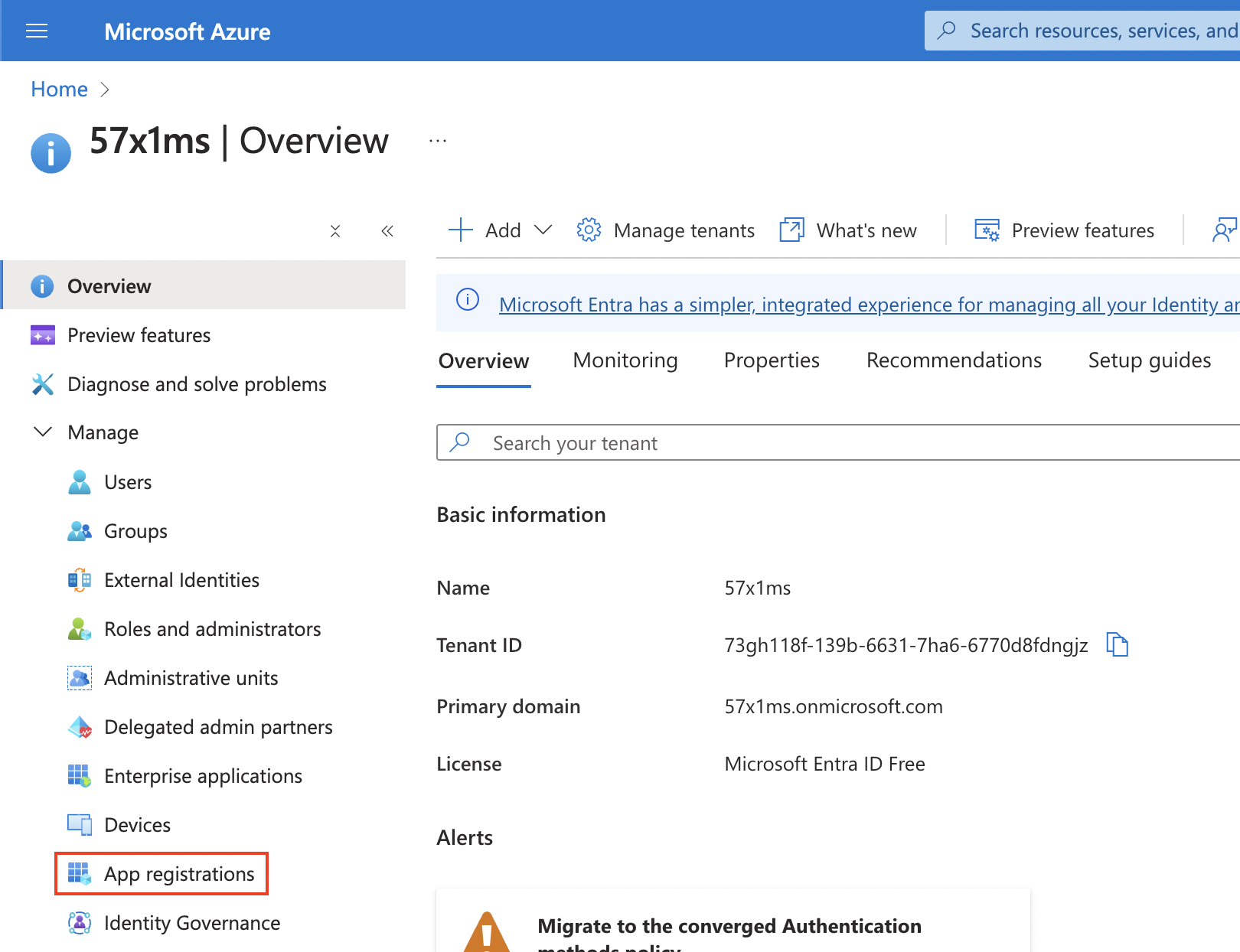Open the ellipsis more options menu

click(438, 141)
